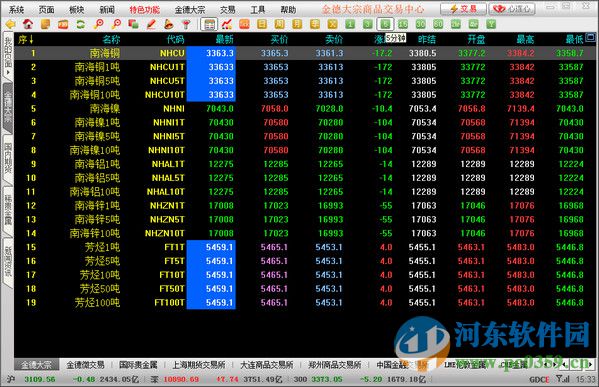The image size is (599, 387).
Task: Open the red line chart icon
Action: click(227, 24)
